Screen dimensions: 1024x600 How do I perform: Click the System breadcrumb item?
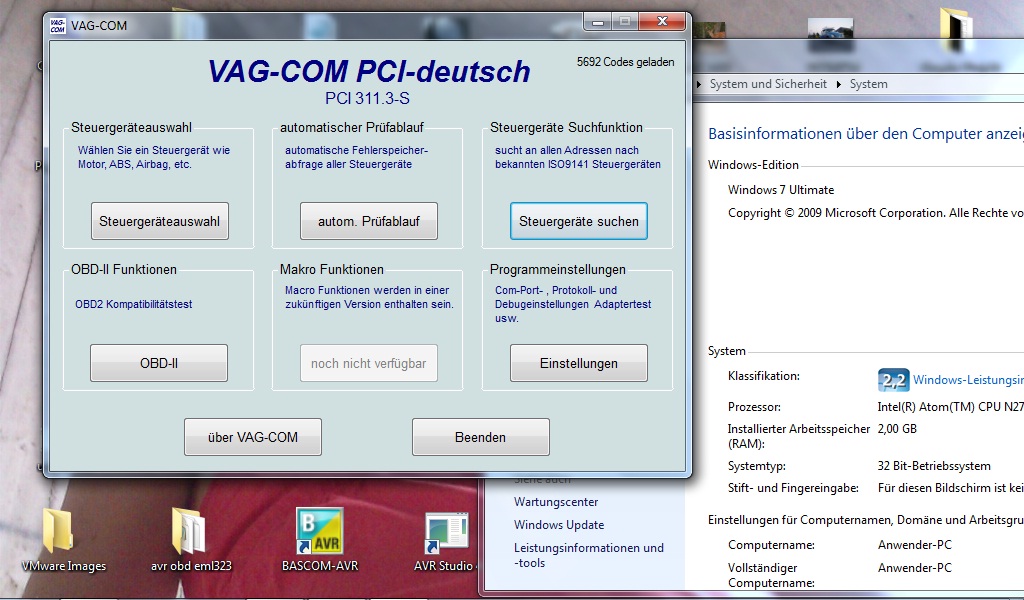(x=868, y=84)
